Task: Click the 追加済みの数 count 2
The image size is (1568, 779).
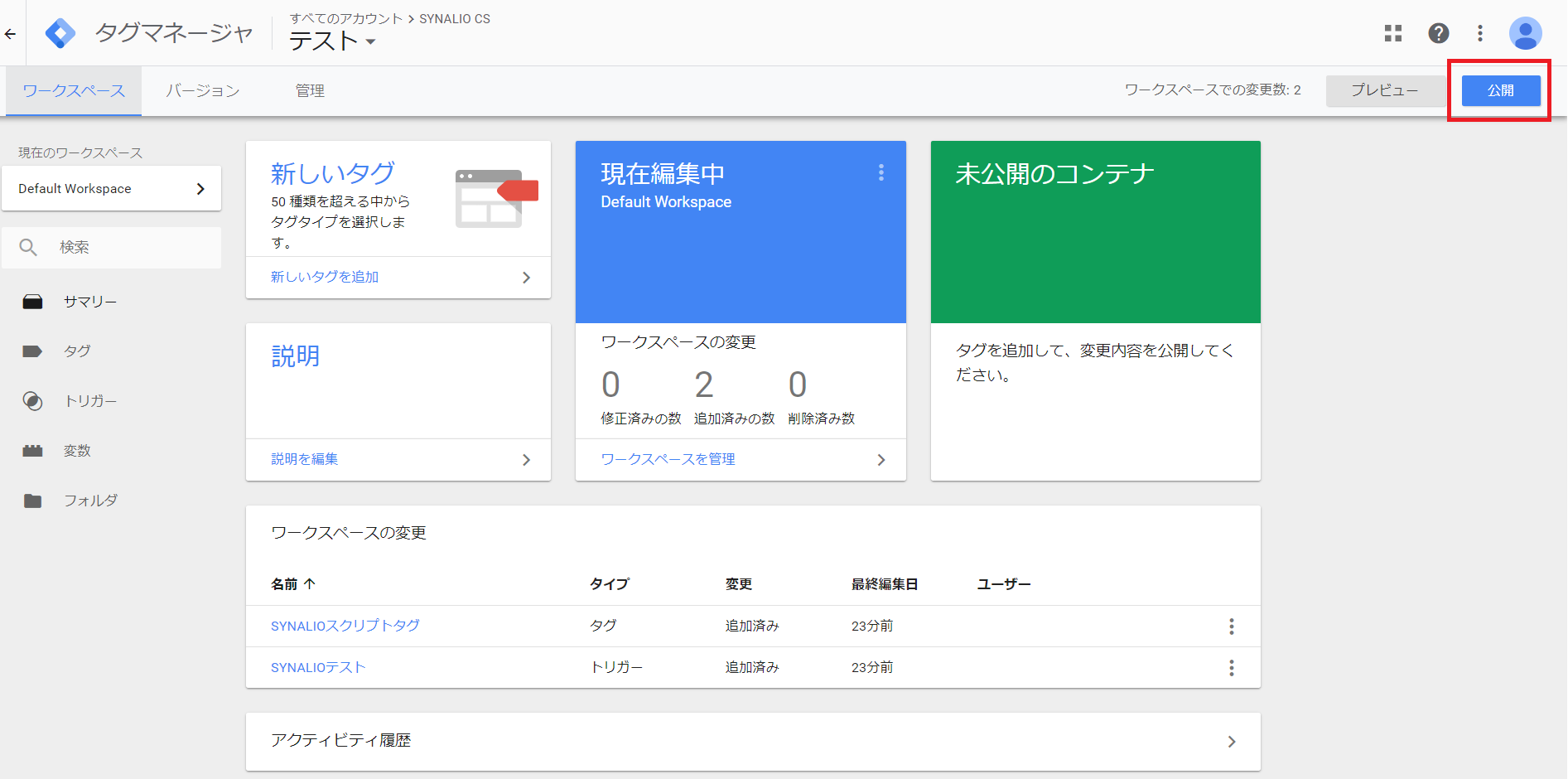Action: [x=704, y=385]
